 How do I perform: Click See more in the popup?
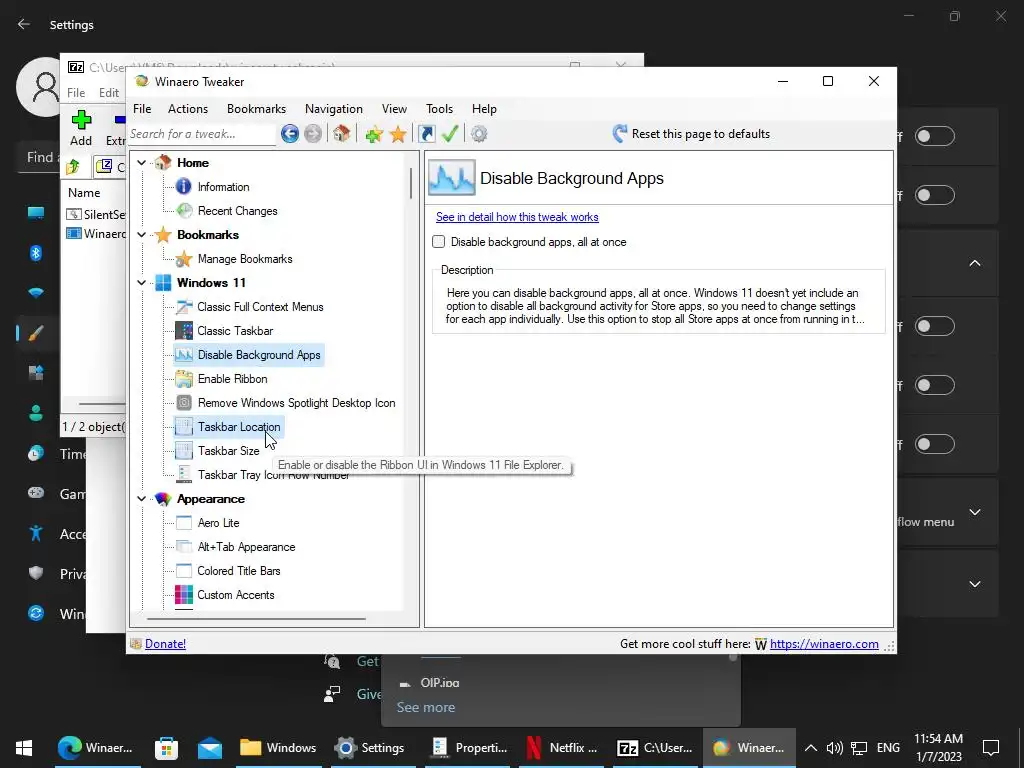[x=426, y=707]
